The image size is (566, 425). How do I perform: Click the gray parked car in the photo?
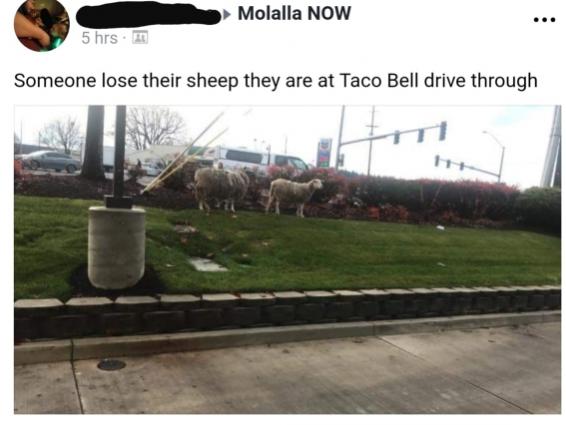tap(49, 161)
